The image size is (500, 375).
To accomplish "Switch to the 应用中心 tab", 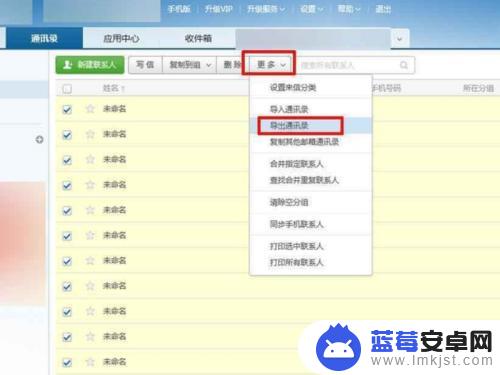I will tap(121, 38).
